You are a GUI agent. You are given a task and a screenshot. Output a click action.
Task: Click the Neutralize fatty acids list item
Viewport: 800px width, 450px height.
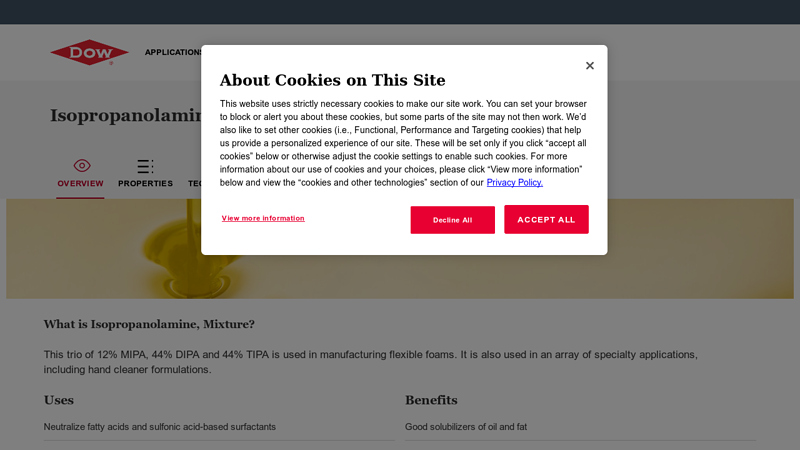click(160, 427)
